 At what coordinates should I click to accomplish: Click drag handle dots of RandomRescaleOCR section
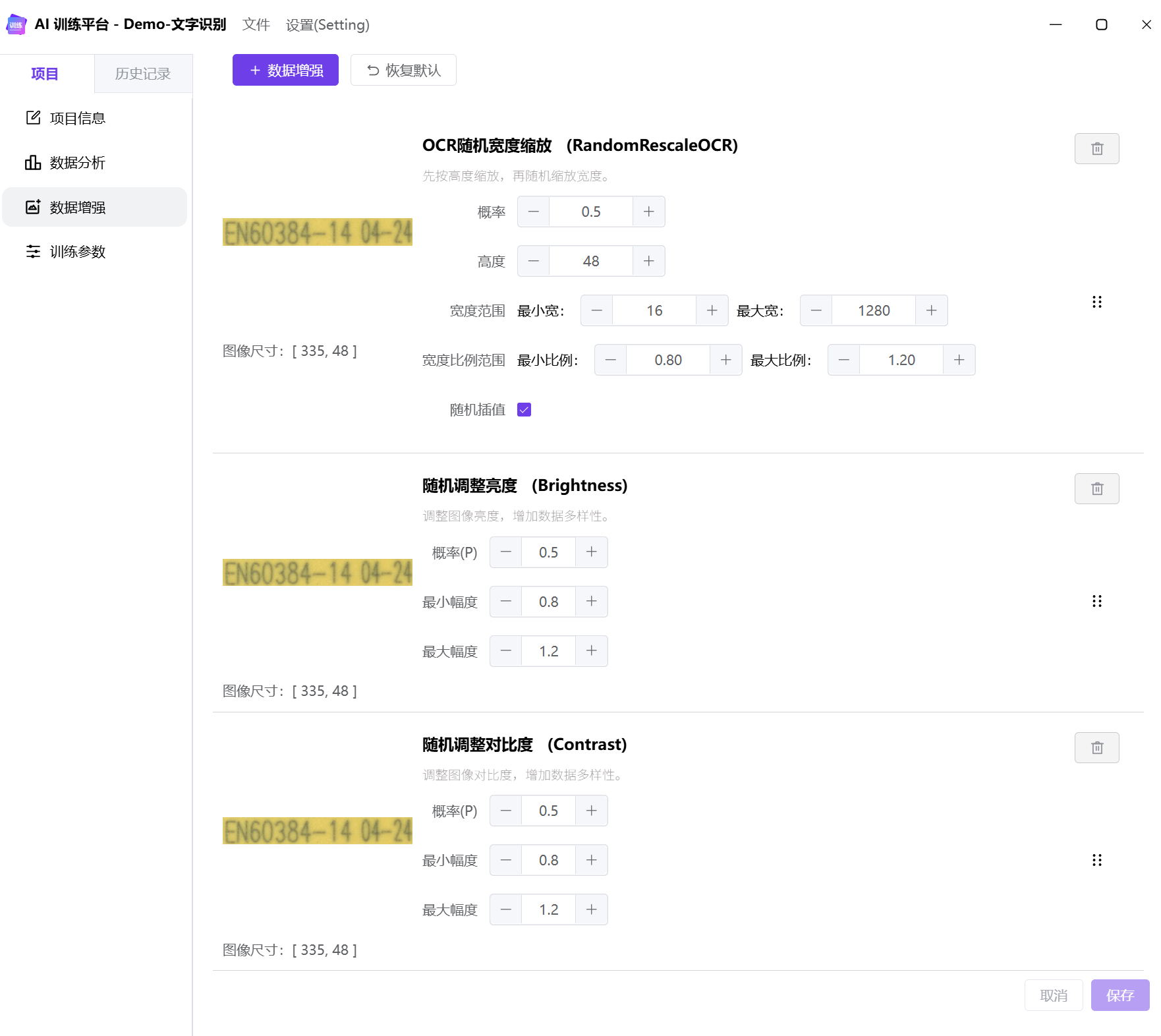[x=1096, y=302]
